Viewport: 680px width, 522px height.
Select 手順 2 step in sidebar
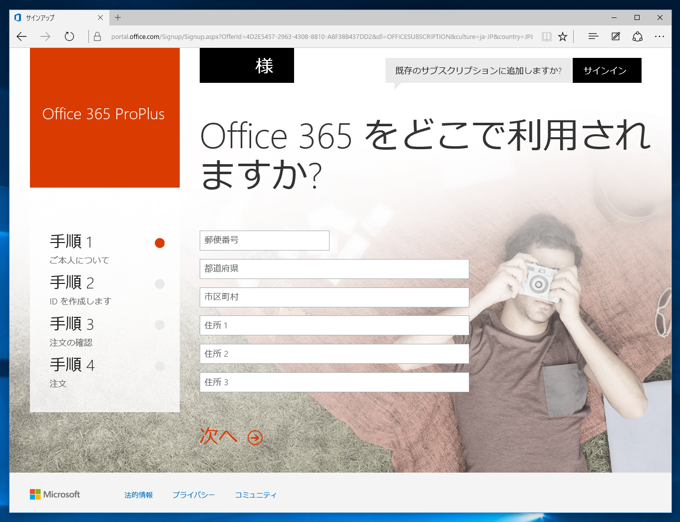tap(72, 283)
